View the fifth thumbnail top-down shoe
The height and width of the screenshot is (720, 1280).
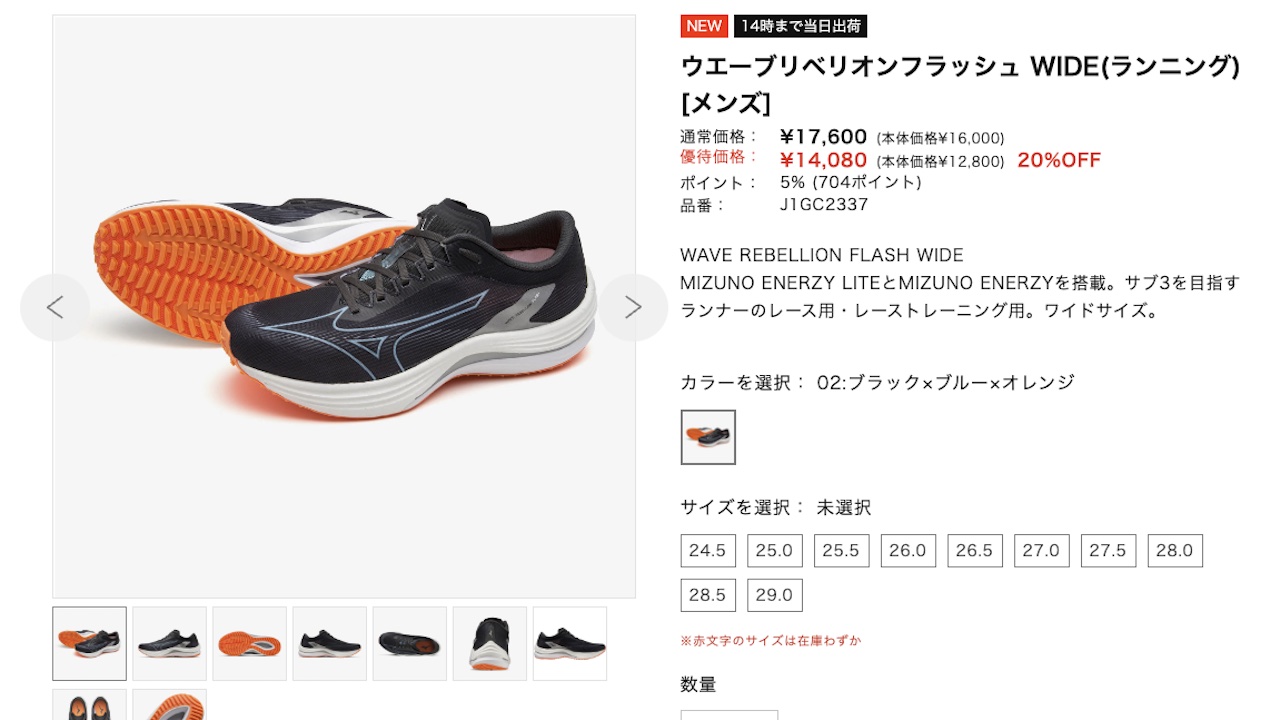coord(410,643)
